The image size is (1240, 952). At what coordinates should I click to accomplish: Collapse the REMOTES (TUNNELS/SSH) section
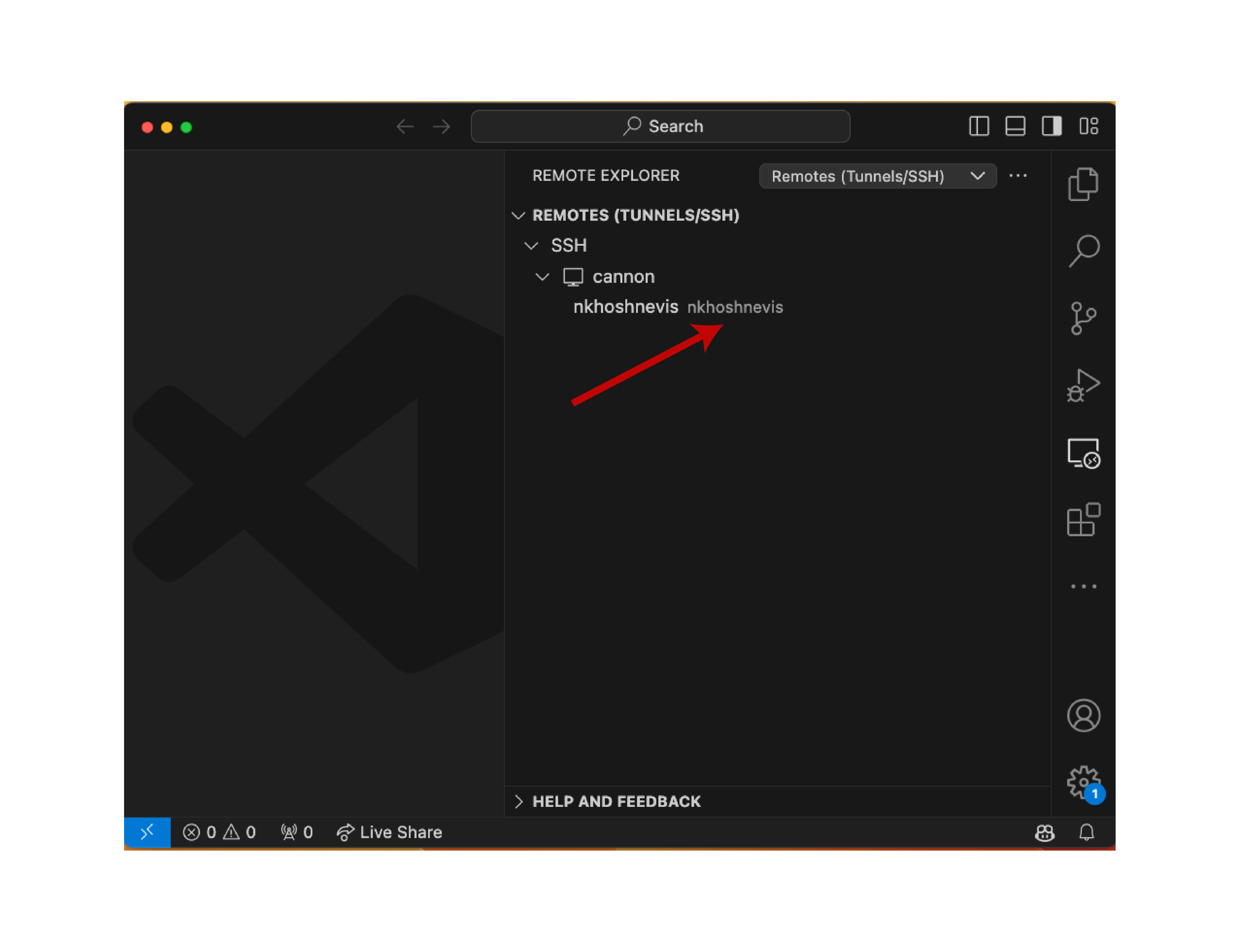(518, 215)
